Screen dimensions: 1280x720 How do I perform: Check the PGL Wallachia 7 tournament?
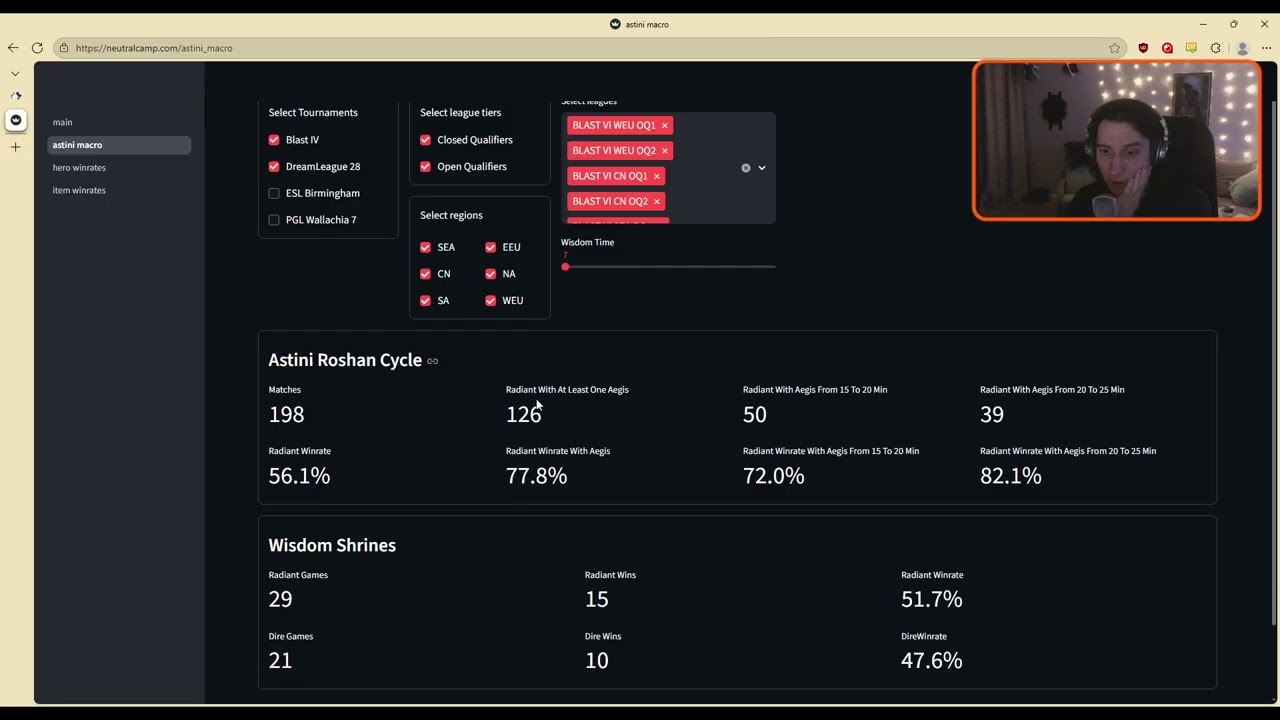click(x=274, y=220)
